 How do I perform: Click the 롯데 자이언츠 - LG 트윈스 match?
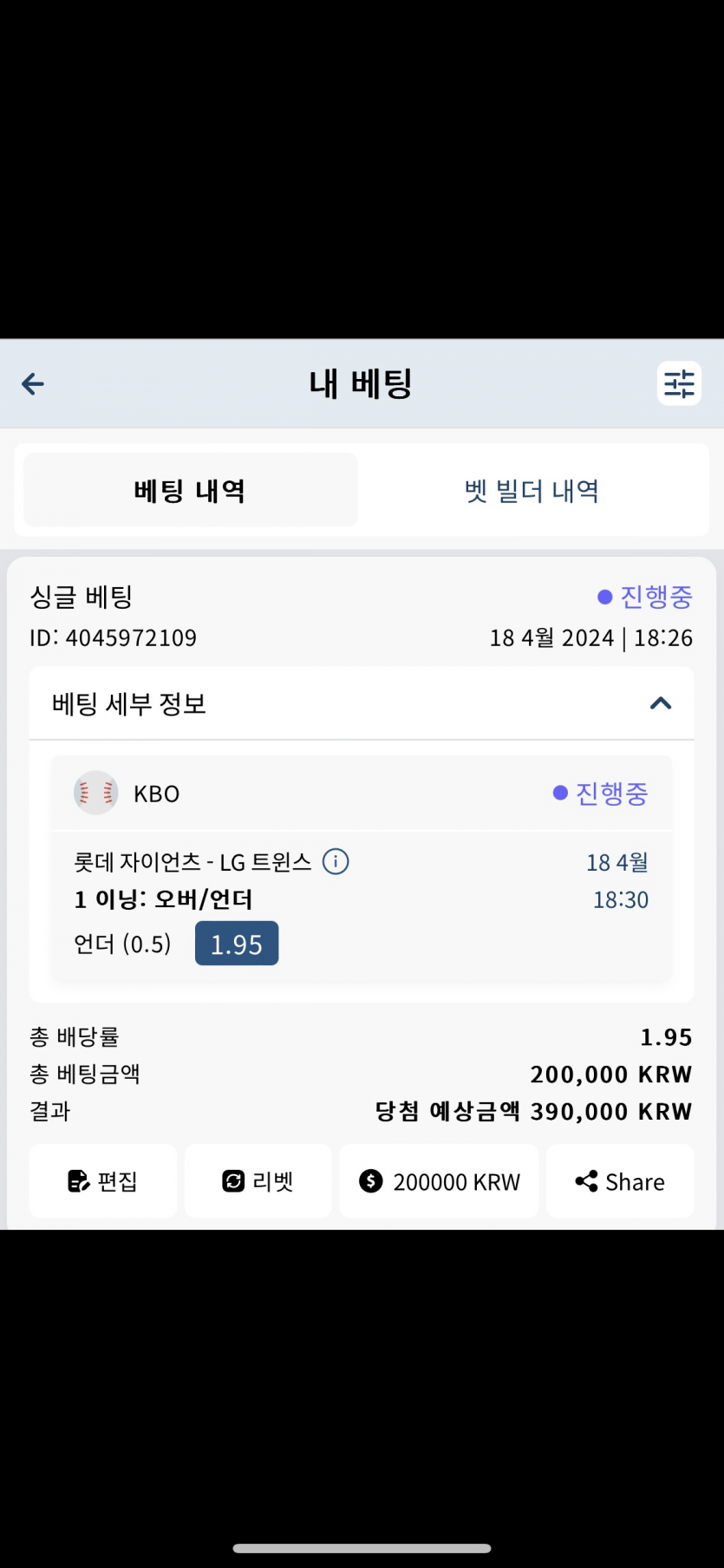click(x=192, y=862)
